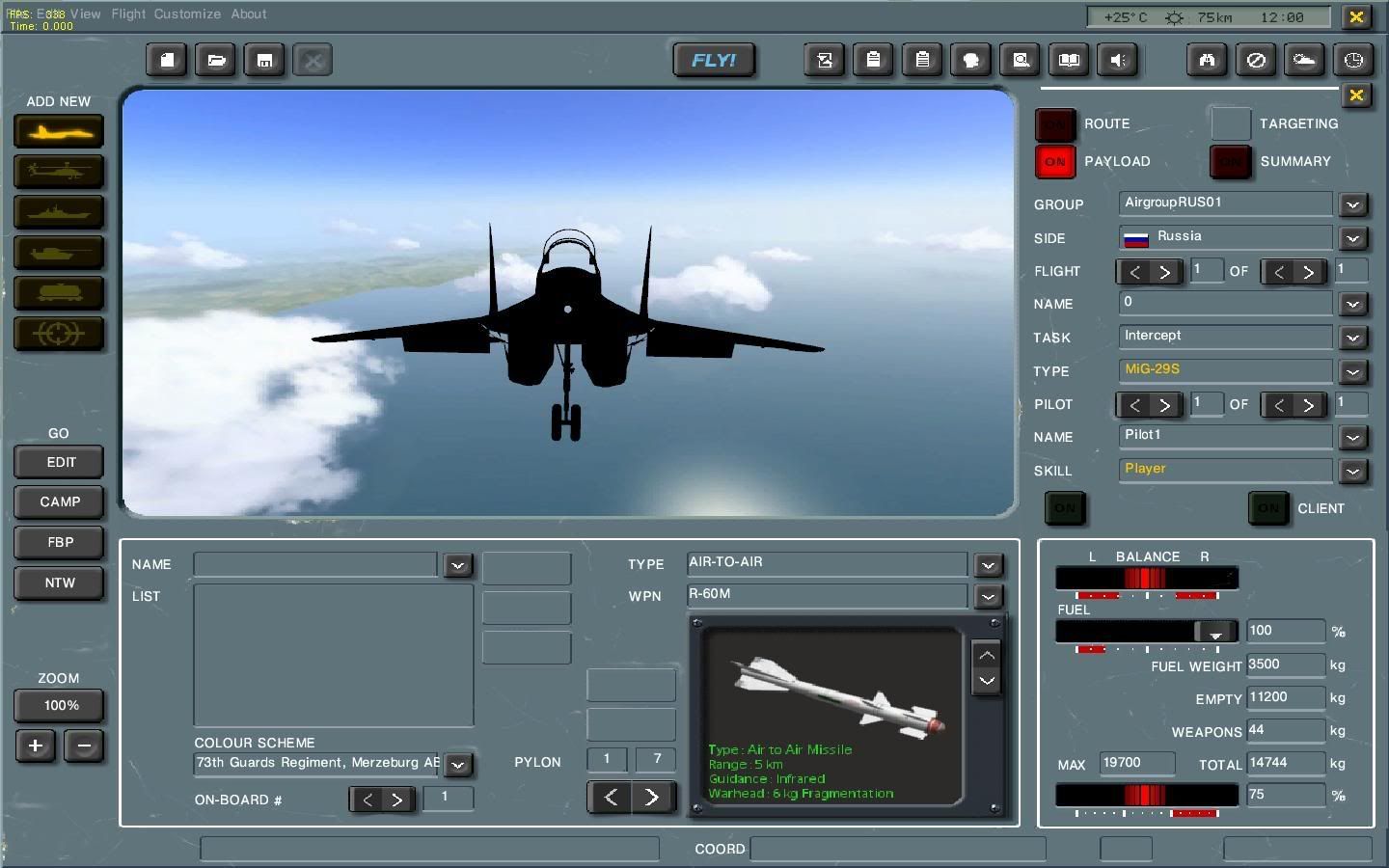Toggle the SUMMARY ON switch
The image size is (1389, 868).
click(x=1231, y=162)
